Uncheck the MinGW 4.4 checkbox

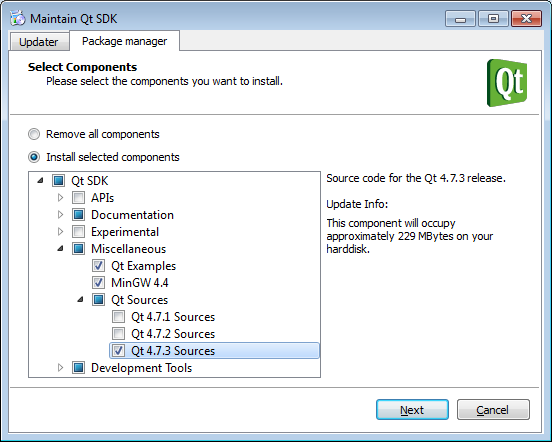point(99,282)
